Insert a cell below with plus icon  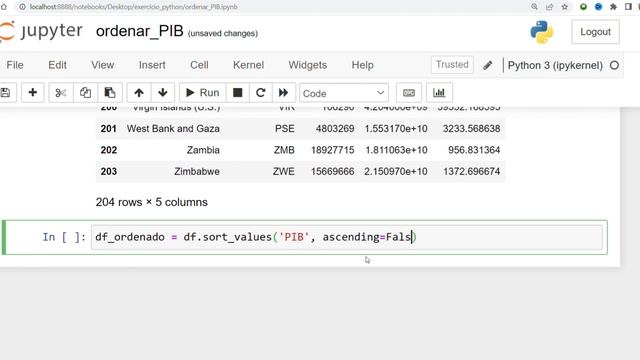(x=33, y=93)
